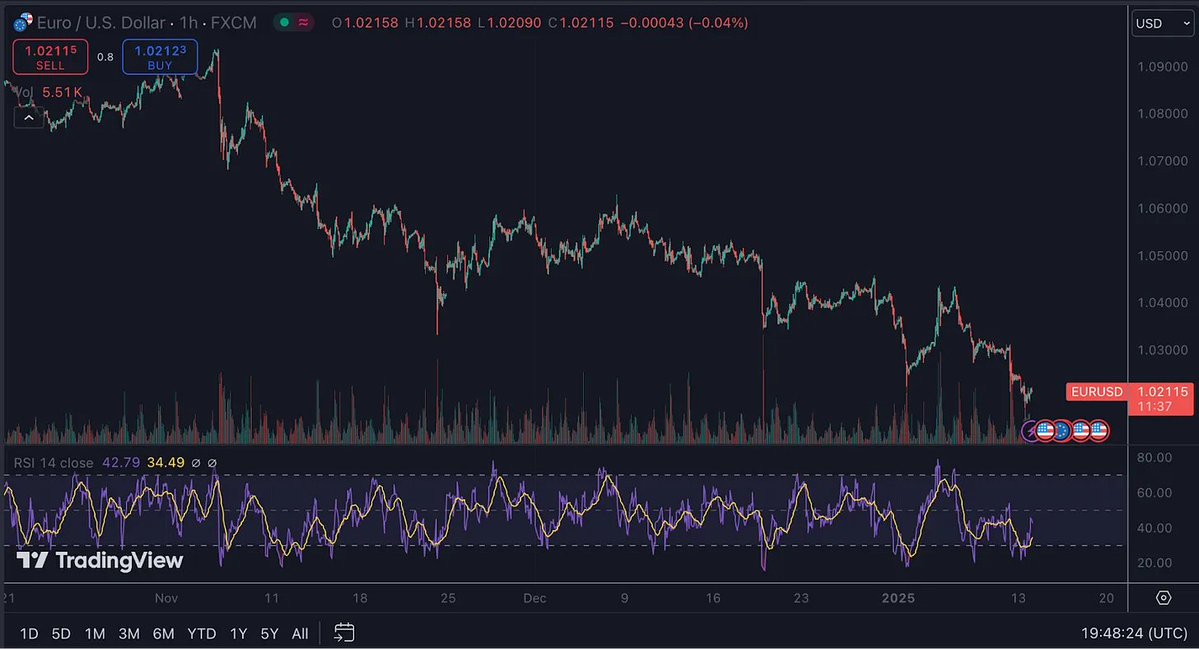Collapse indicator legend with chevron arrow

(28, 117)
